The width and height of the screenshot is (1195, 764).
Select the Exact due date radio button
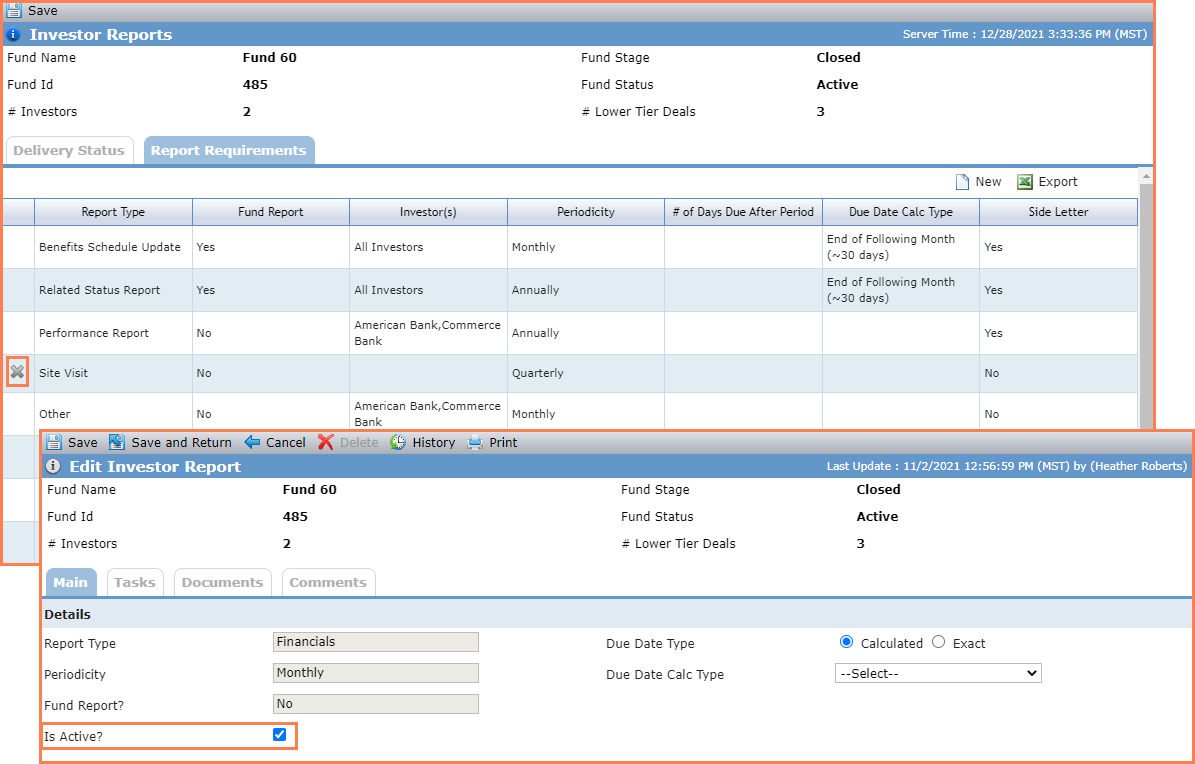click(938, 642)
